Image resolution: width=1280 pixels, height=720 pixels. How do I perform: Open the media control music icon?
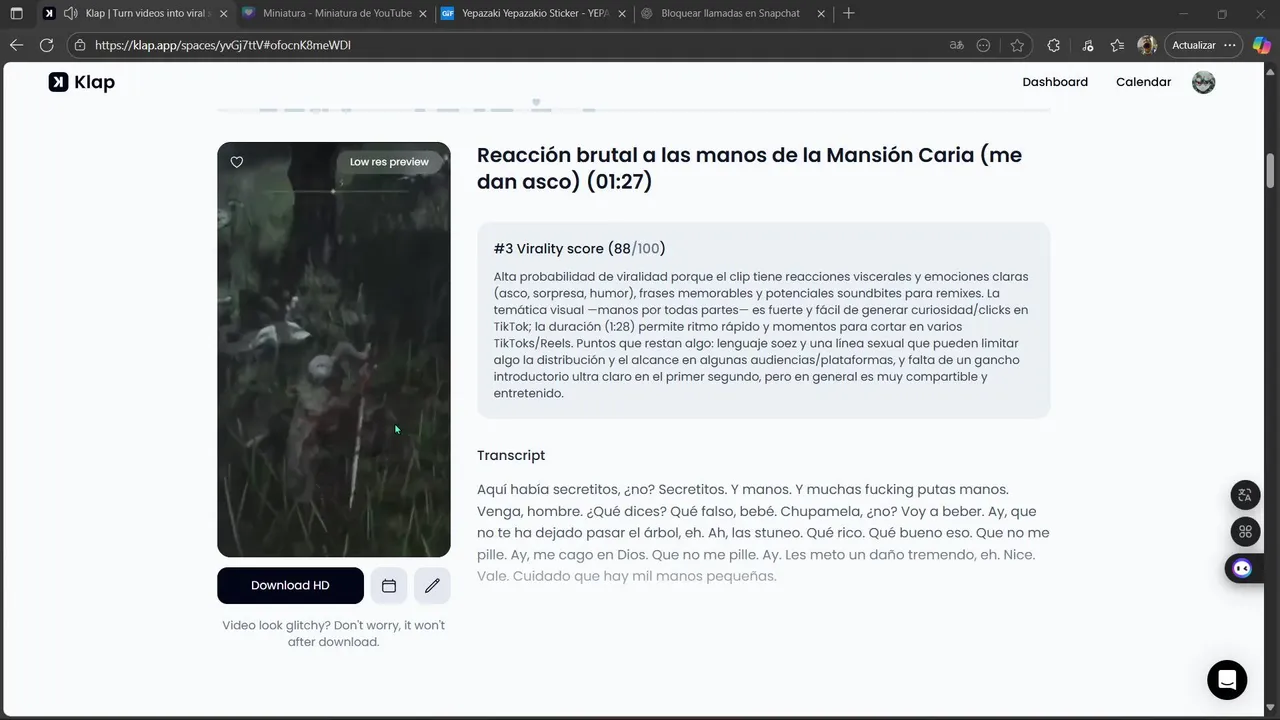(1087, 45)
